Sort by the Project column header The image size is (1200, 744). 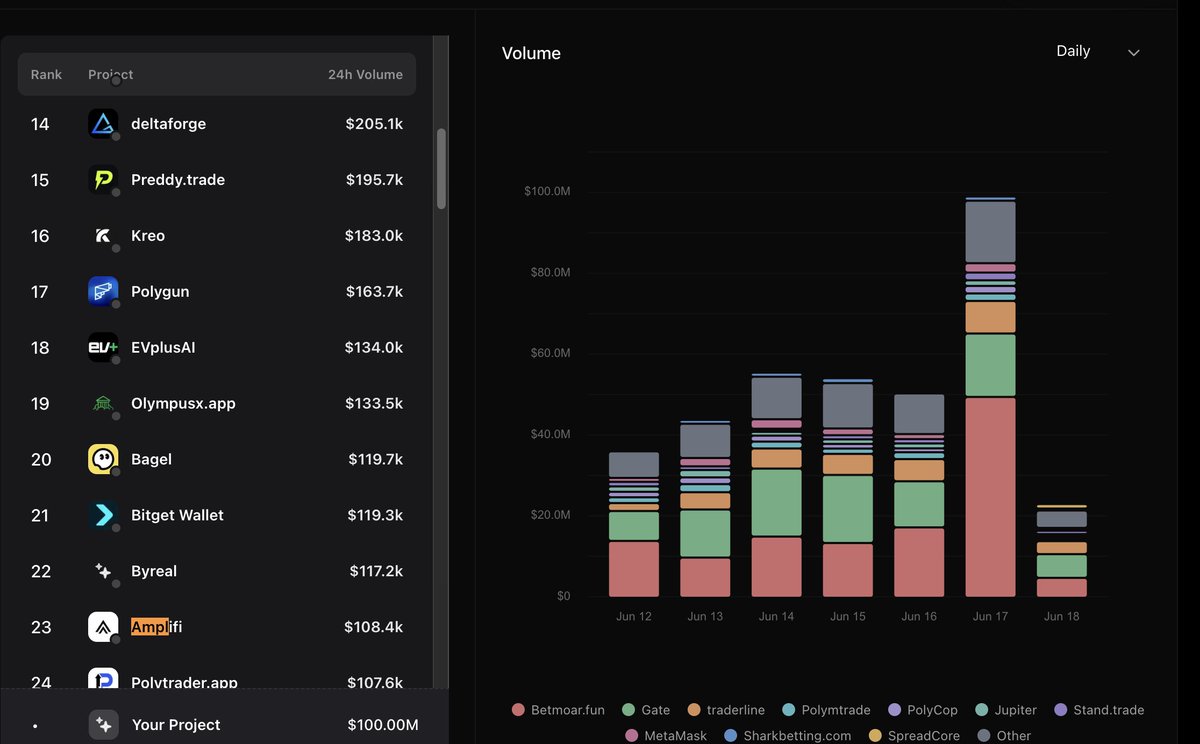pos(110,74)
